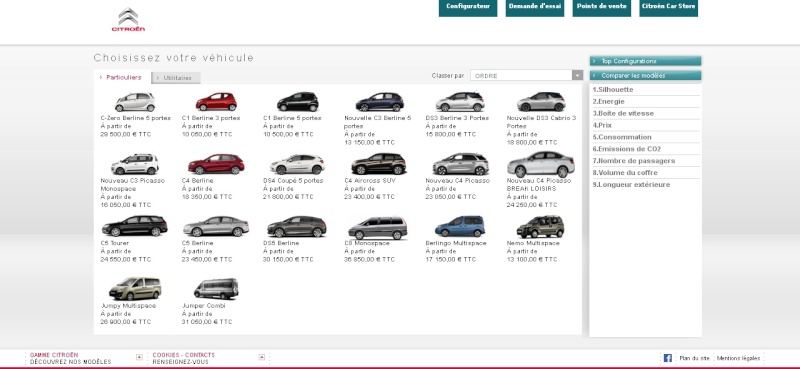This screenshot has height=369, width=800.
Task: Select the Jumper Combi van image
Action: 216,289
